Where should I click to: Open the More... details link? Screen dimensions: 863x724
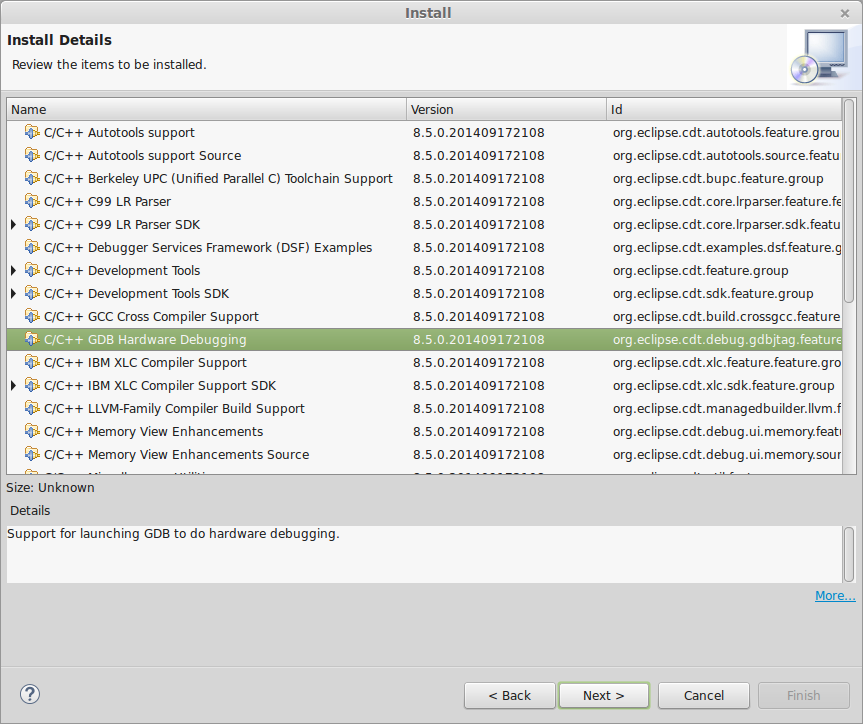pos(835,596)
